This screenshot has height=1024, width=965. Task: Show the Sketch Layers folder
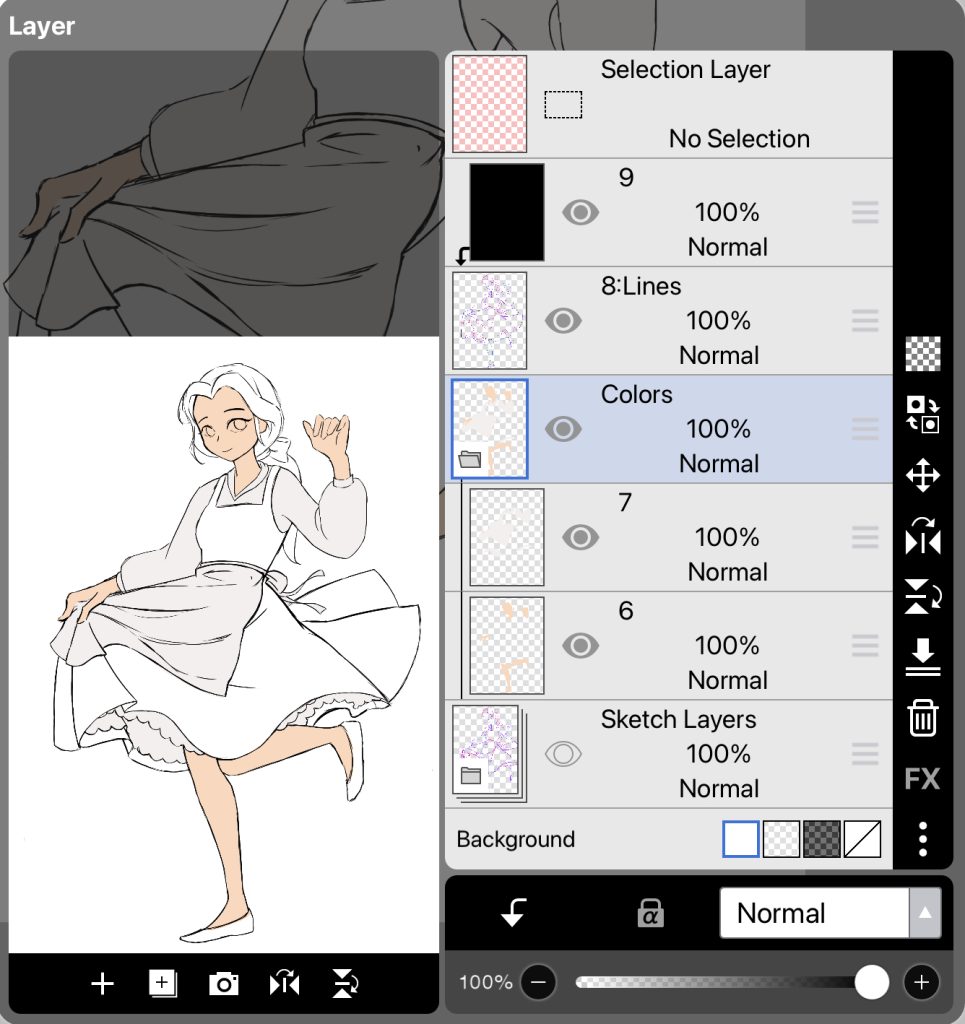tap(563, 754)
